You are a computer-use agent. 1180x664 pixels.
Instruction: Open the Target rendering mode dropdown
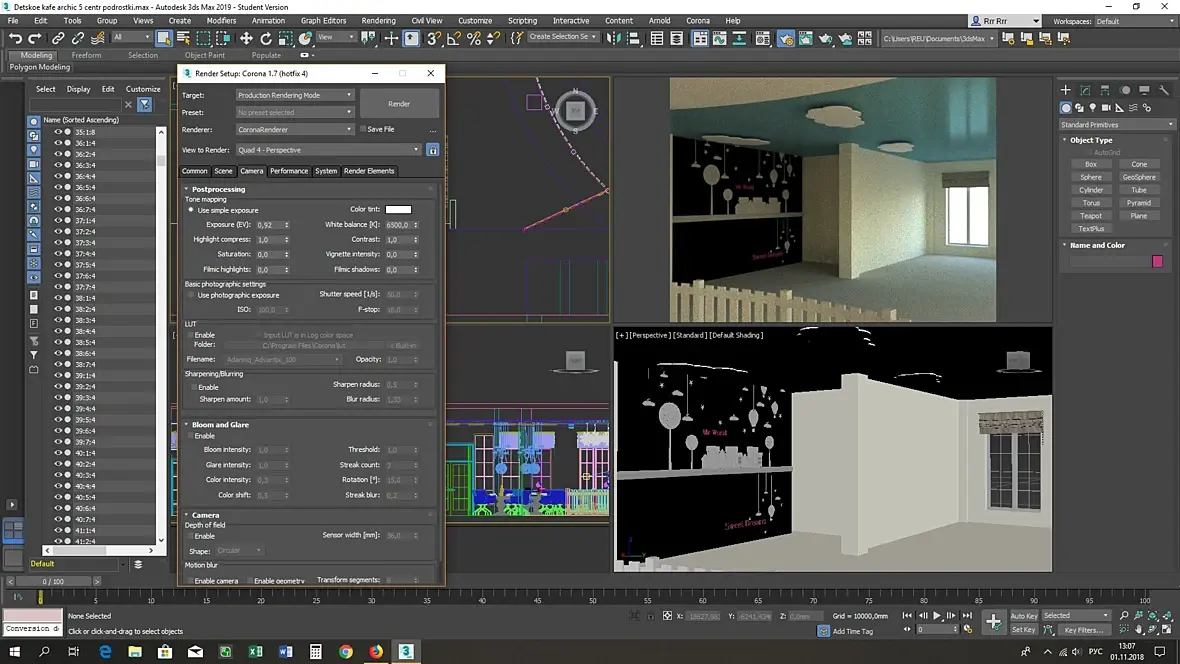pos(294,95)
